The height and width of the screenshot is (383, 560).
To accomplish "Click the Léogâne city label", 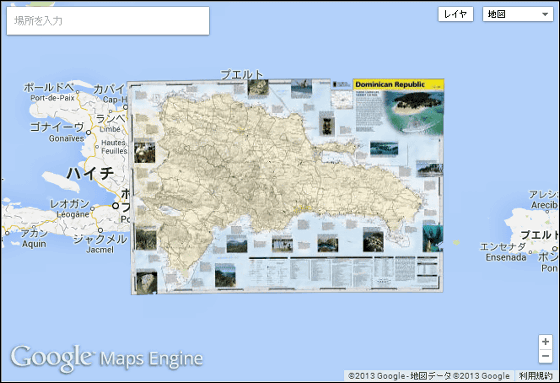I will pos(73,214).
